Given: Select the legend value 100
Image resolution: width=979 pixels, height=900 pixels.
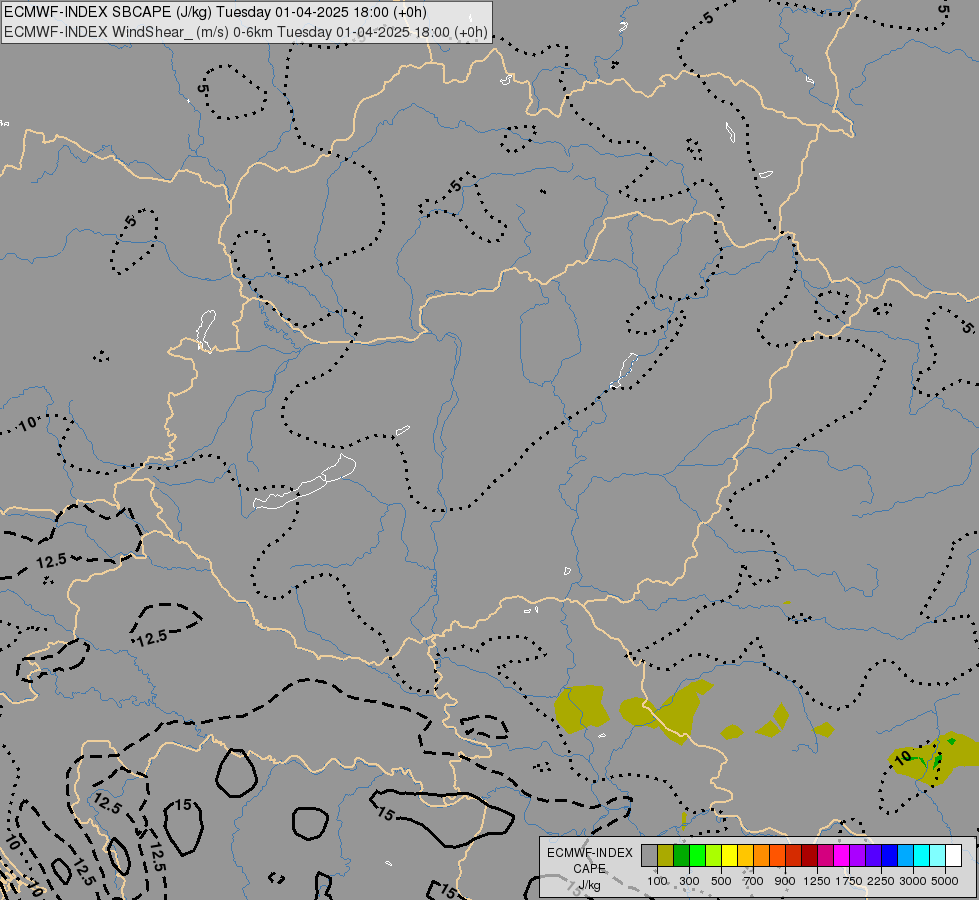Looking at the screenshot, I should tap(657, 881).
